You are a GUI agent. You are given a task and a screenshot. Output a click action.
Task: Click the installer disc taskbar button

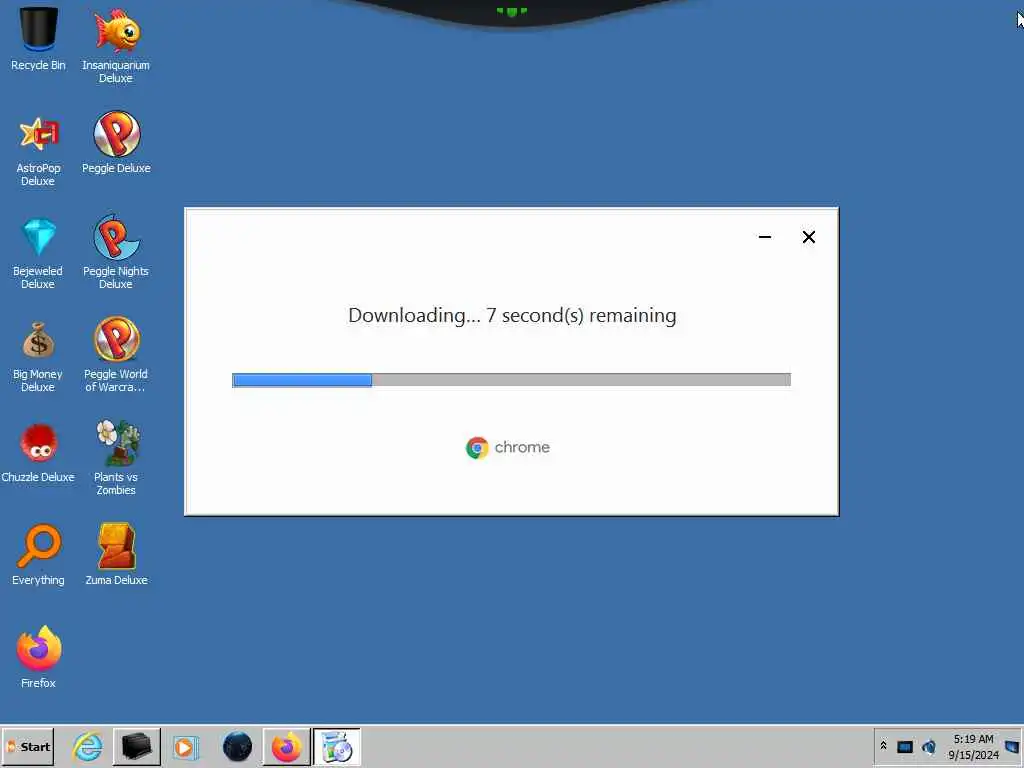pos(337,746)
